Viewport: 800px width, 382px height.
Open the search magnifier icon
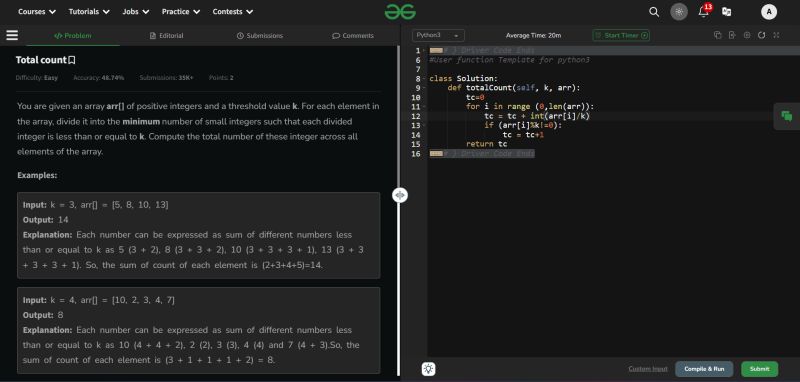click(654, 12)
